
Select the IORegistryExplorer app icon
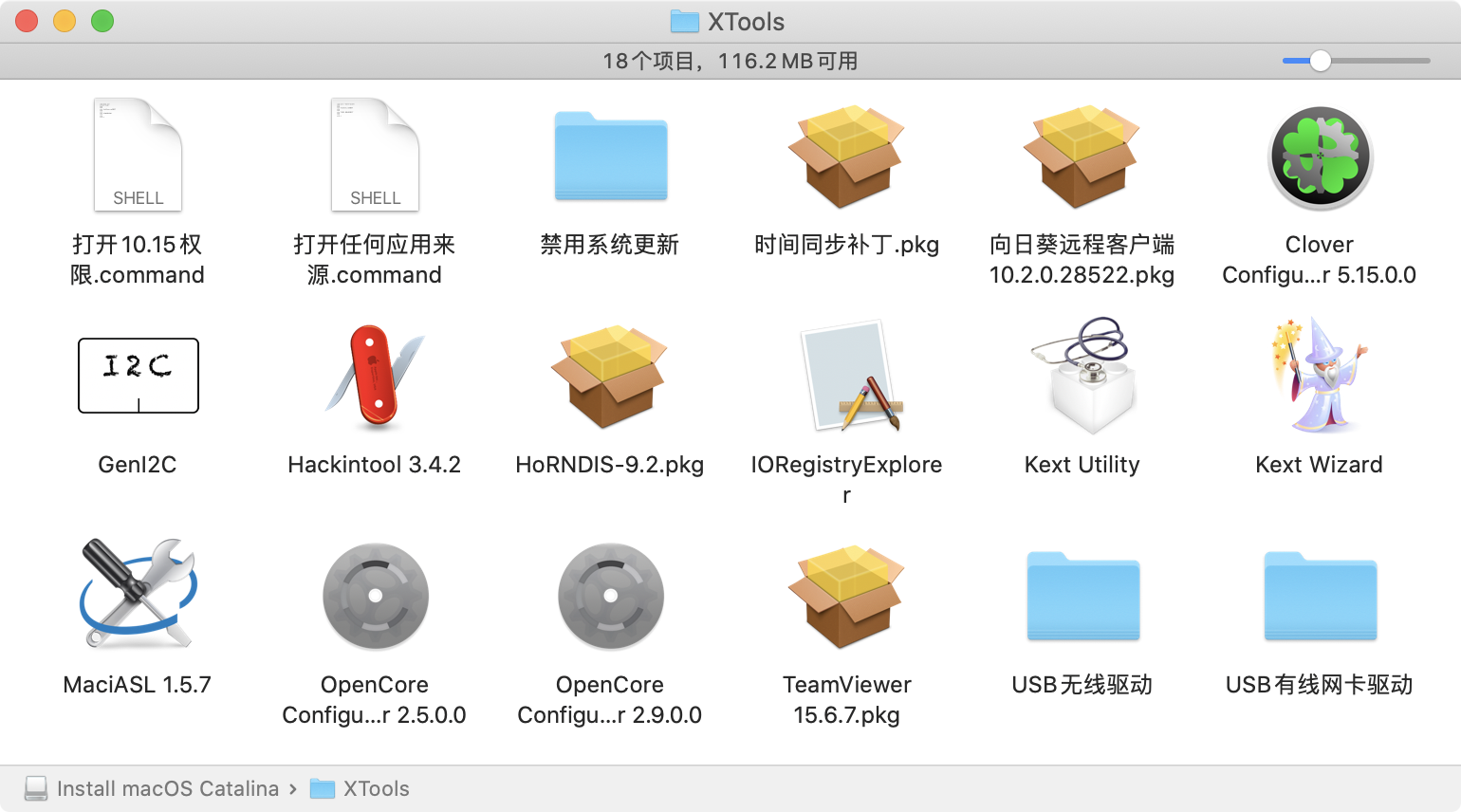pos(850,376)
